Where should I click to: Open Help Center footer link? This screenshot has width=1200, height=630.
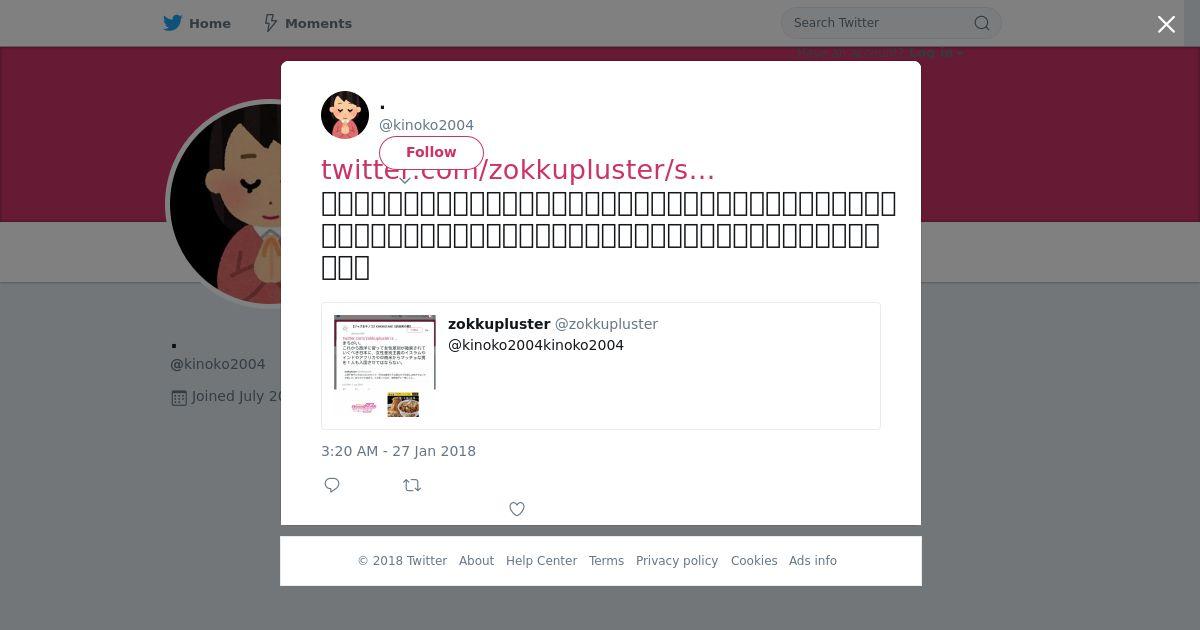(x=541, y=561)
